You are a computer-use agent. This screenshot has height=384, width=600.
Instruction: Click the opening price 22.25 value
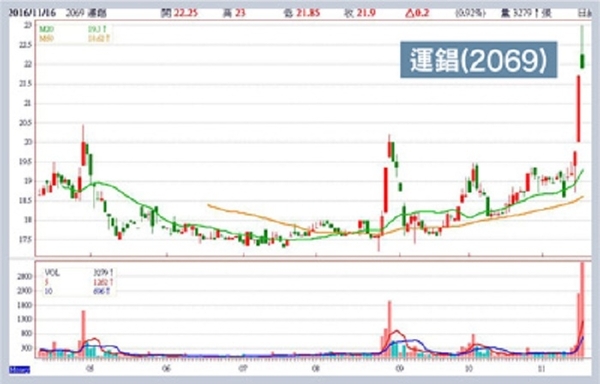[x=186, y=13]
